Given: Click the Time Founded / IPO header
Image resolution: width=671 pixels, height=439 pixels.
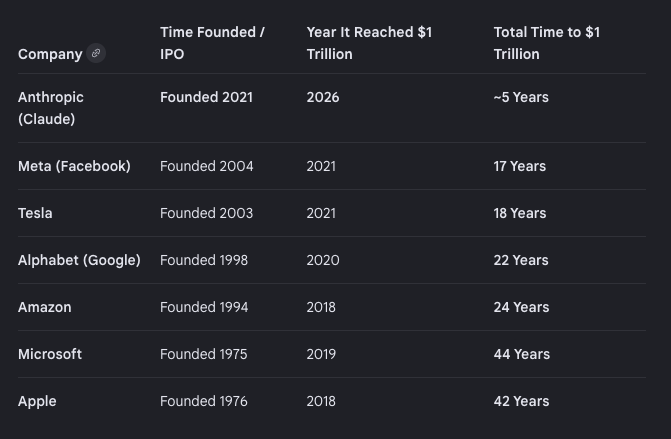Looking at the screenshot, I should point(212,43).
